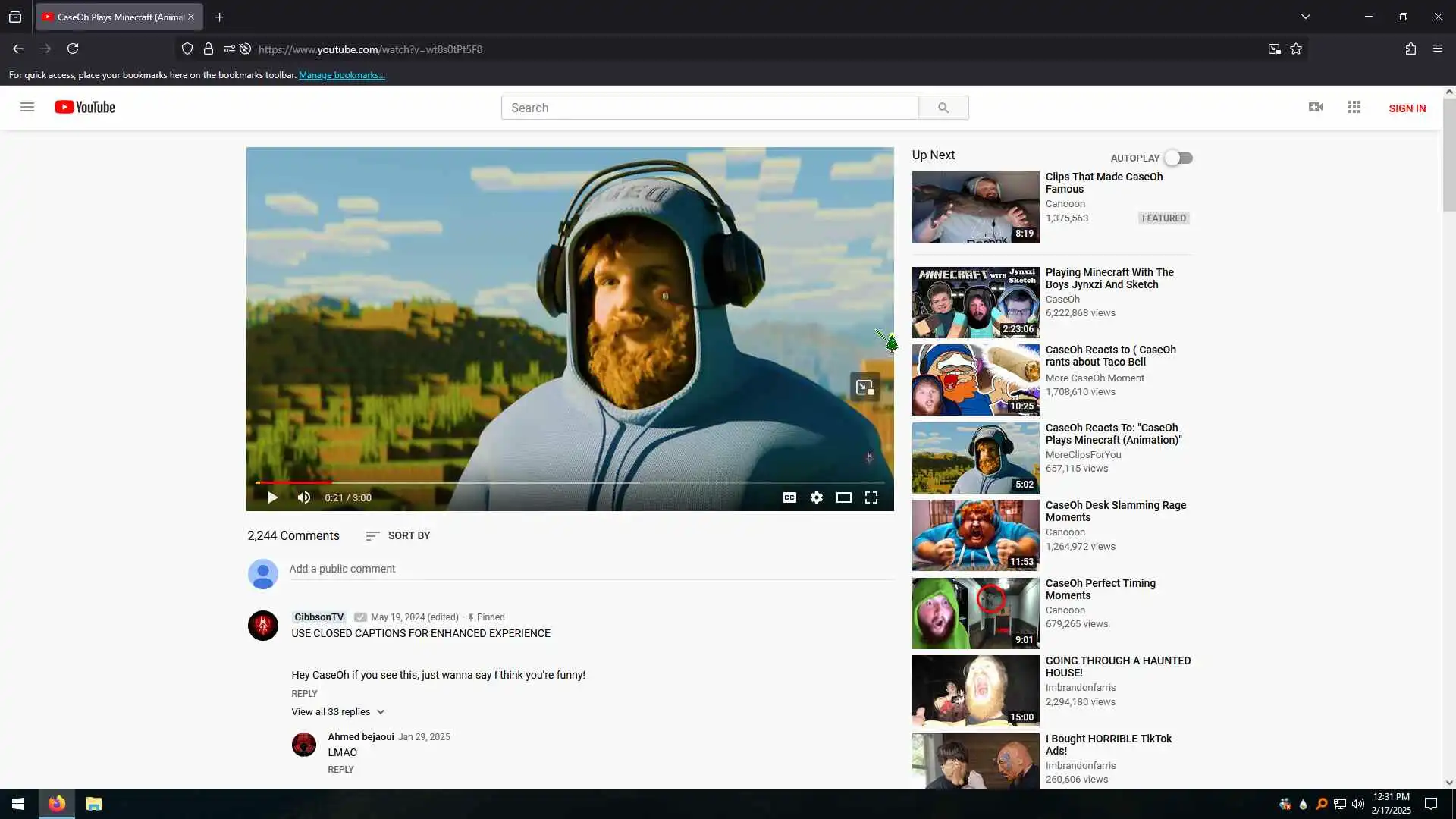The width and height of the screenshot is (1456, 819).
Task: Toggle the Autoplay switch
Action: [1178, 158]
